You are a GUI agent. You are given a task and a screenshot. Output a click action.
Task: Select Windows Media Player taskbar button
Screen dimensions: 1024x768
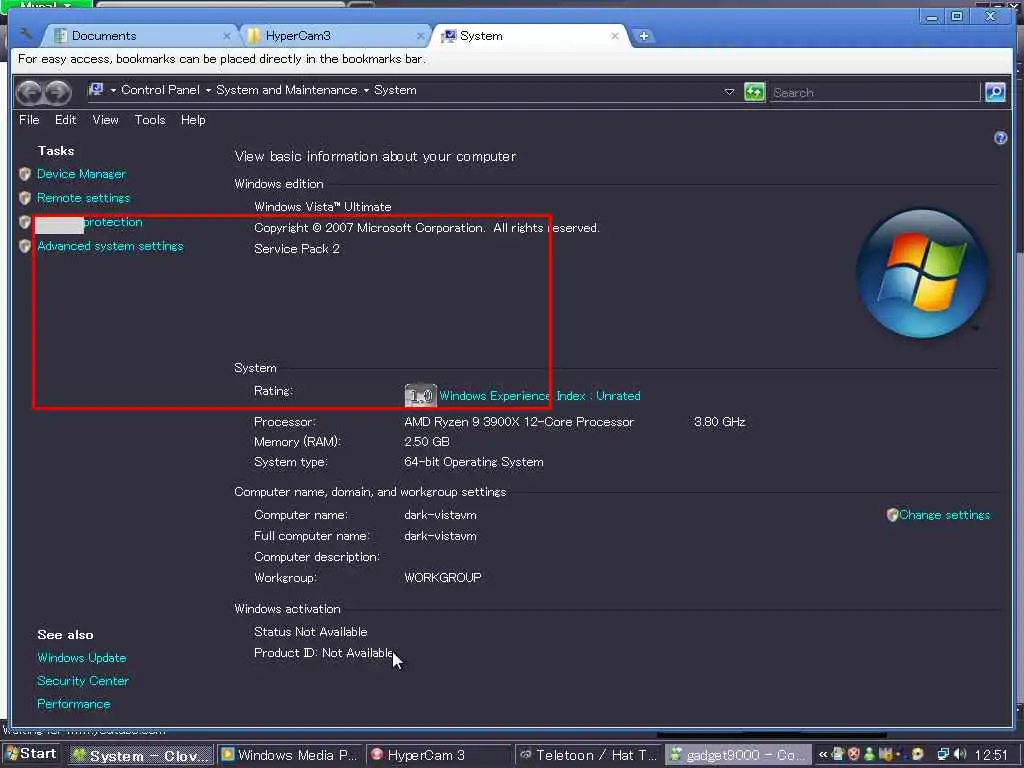tap(289, 756)
